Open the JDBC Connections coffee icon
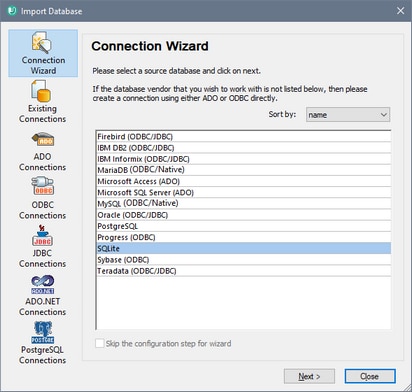Image resolution: width=412 pixels, height=392 pixels. click(x=42, y=235)
